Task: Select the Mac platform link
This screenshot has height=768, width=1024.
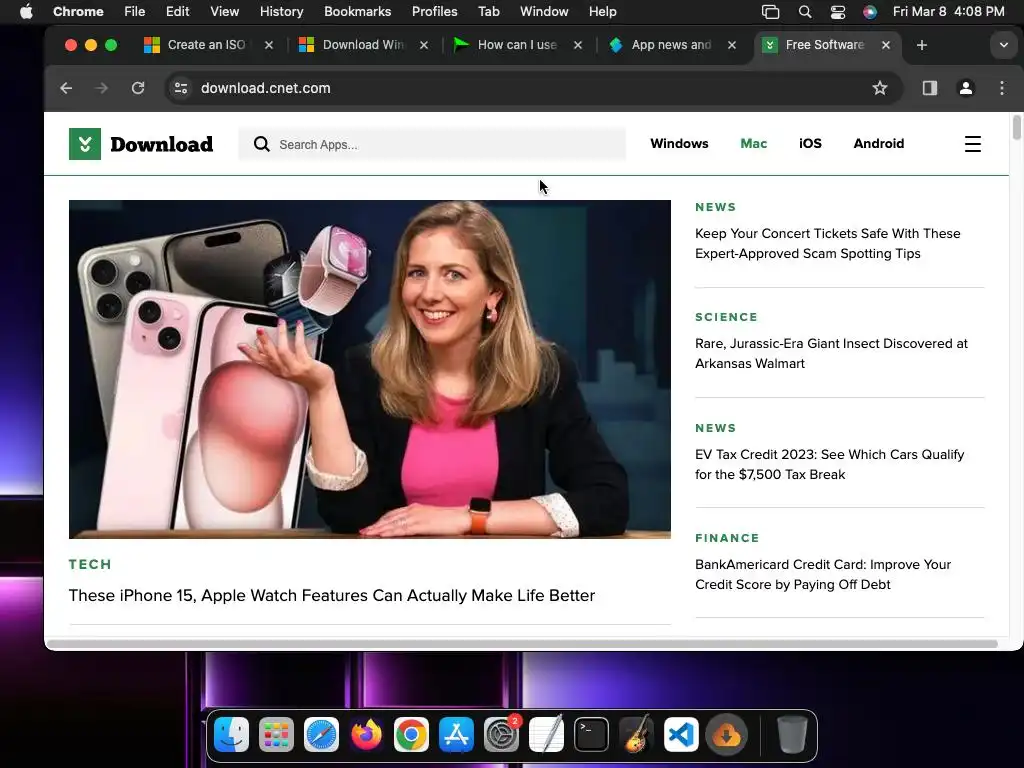Action: 754,144
